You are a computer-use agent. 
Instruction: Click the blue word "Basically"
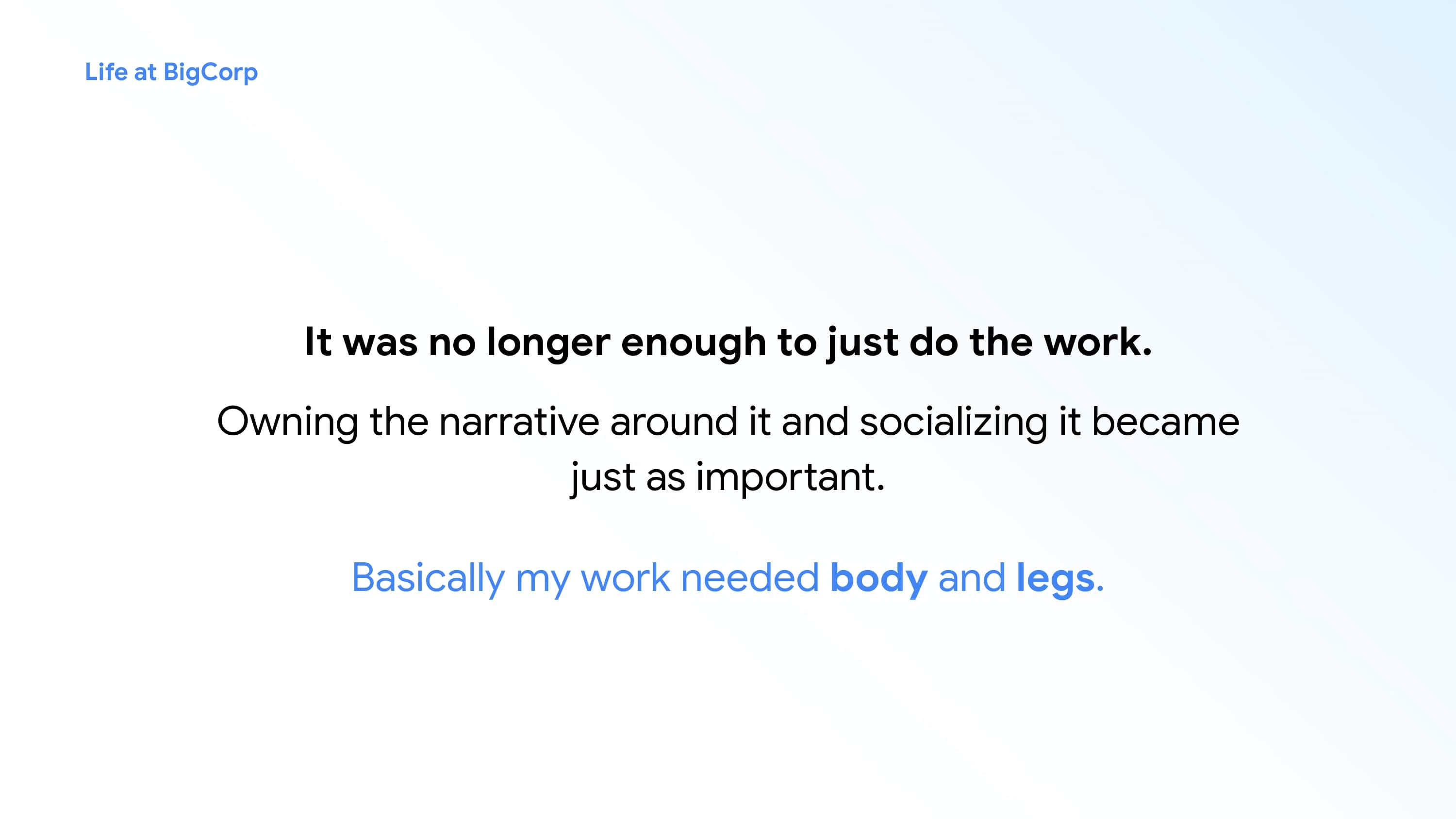(428, 578)
